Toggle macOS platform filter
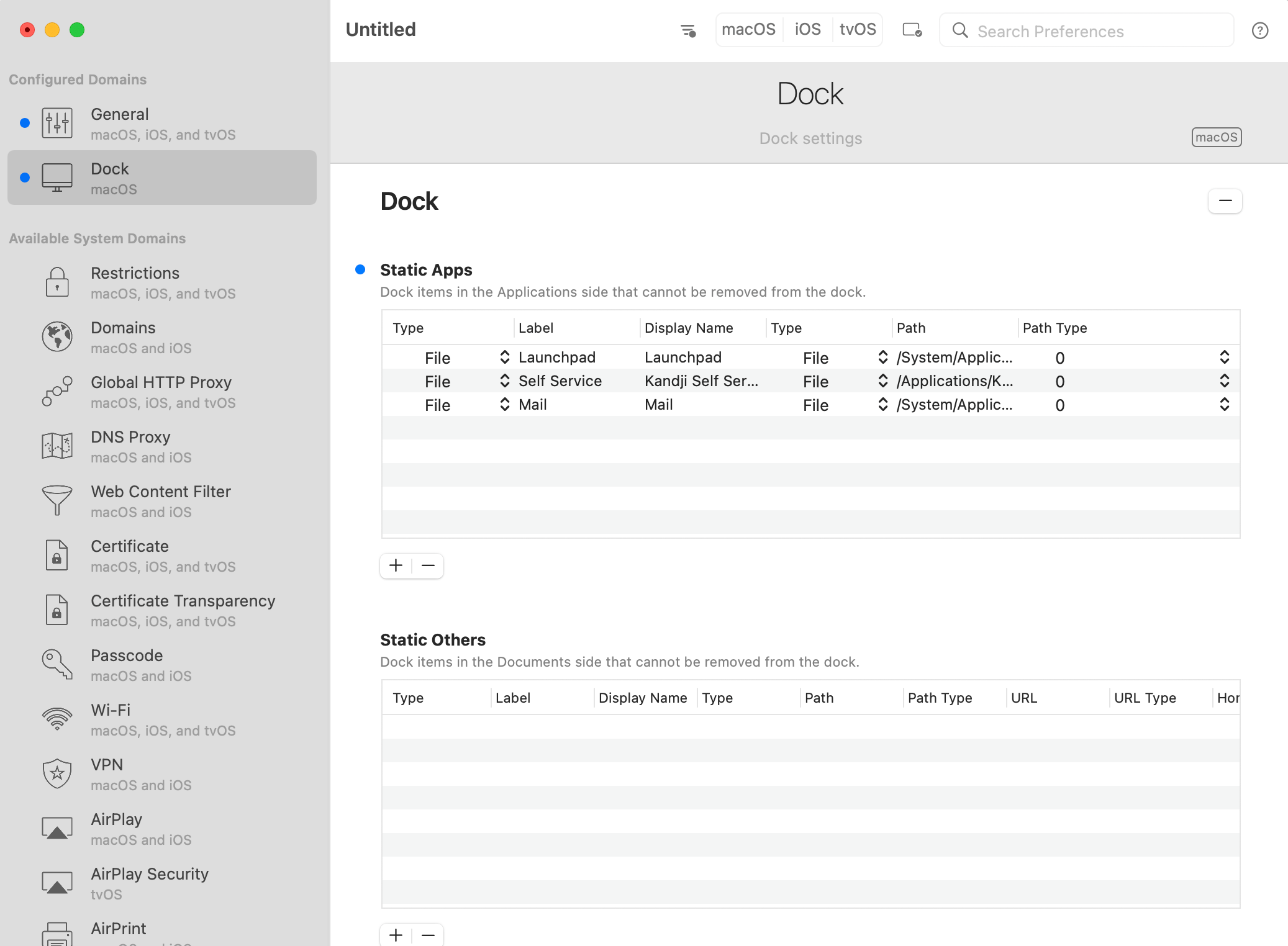 (x=749, y=29)
